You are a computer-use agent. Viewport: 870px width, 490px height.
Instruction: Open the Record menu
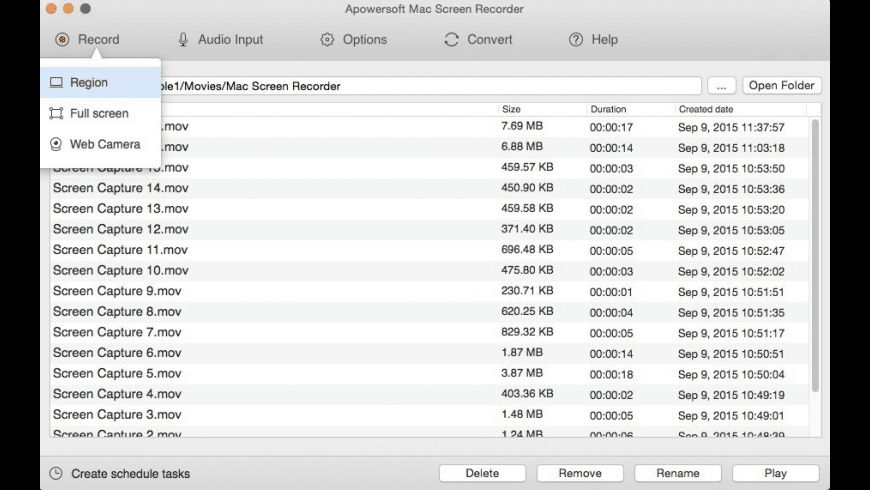tap(88, 39)
